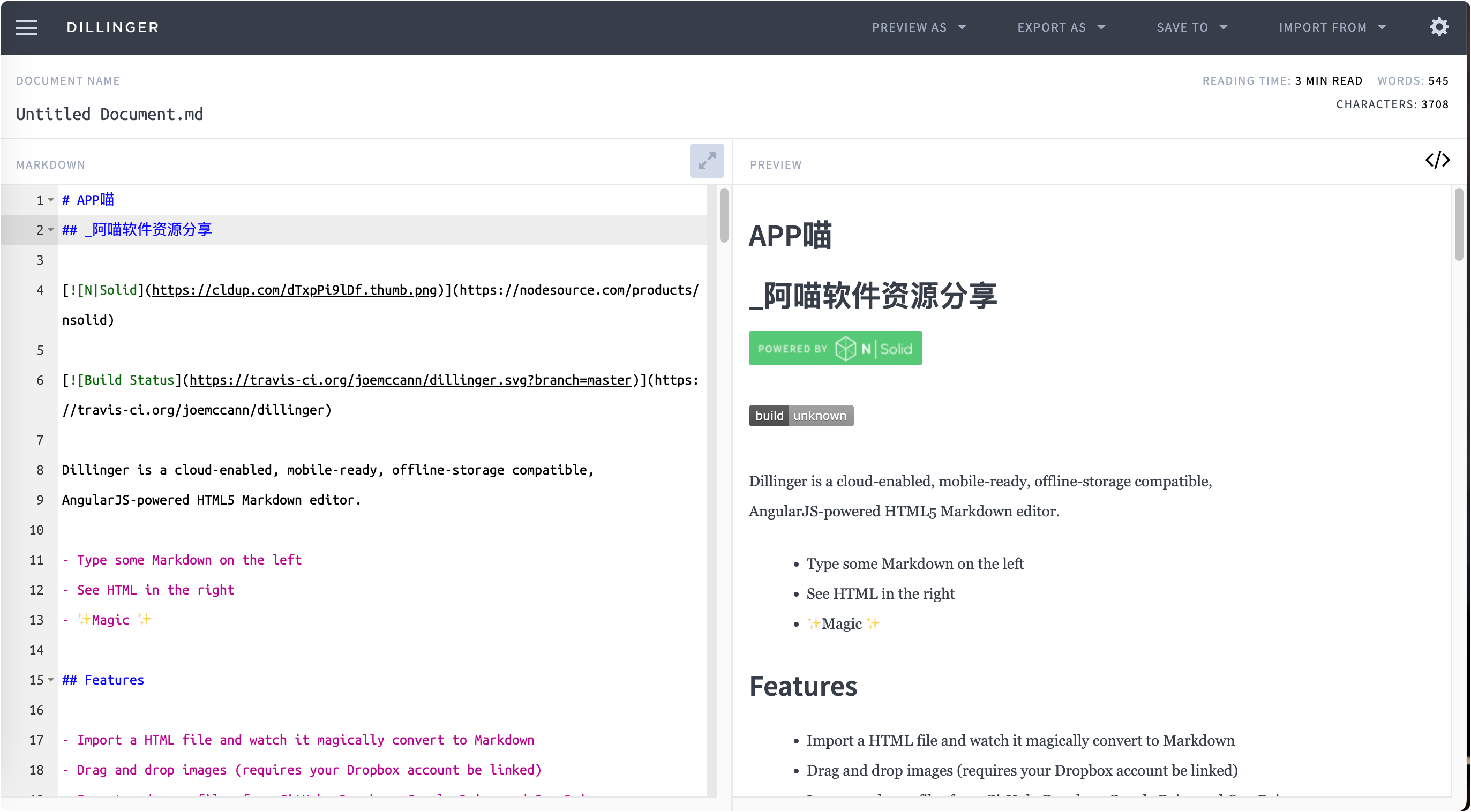
Task: Click the preview pane scrollbar thumb
Action: tap(1459, 224)
